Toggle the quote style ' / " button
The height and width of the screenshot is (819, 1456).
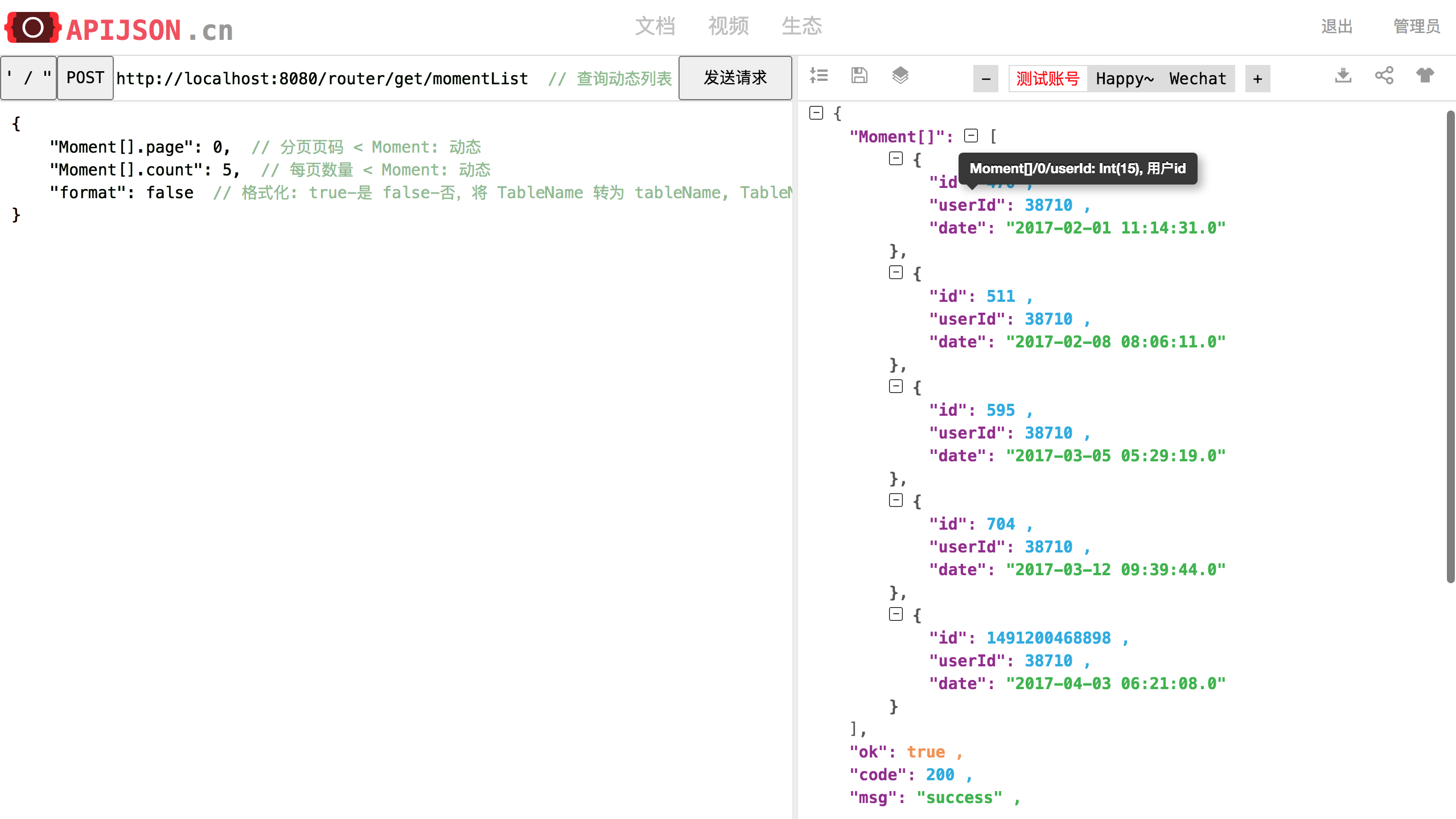click(x=28, y=78)
